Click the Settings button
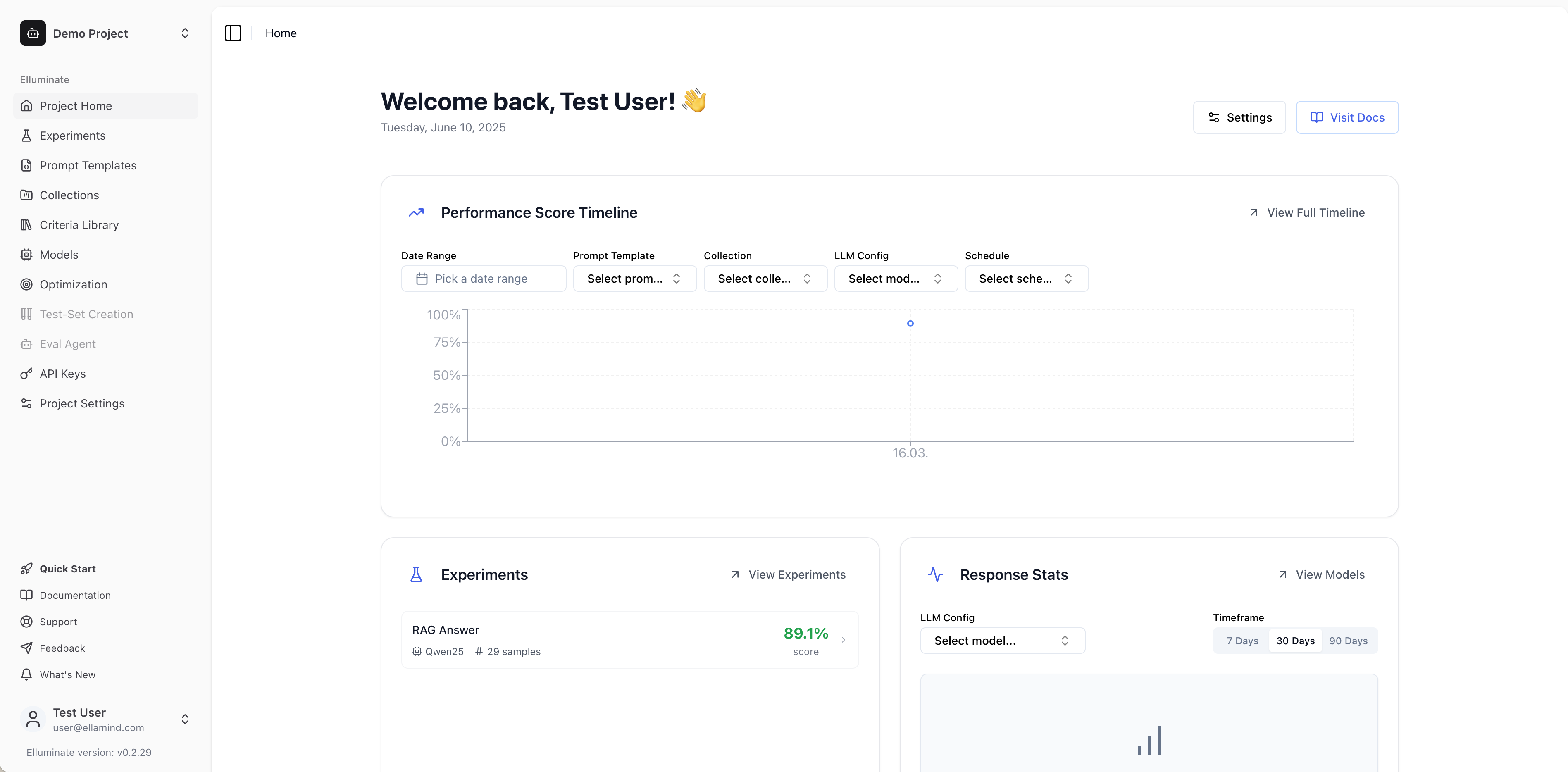 point(1239,117)
